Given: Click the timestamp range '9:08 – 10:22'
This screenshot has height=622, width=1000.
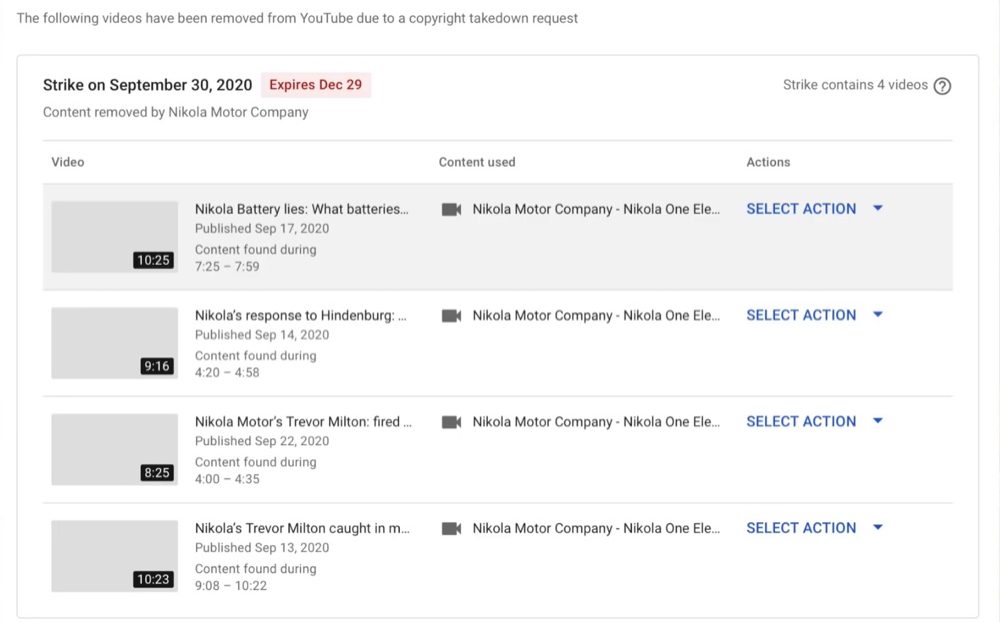Looking at the screenshot, I should tap(231, 586).
